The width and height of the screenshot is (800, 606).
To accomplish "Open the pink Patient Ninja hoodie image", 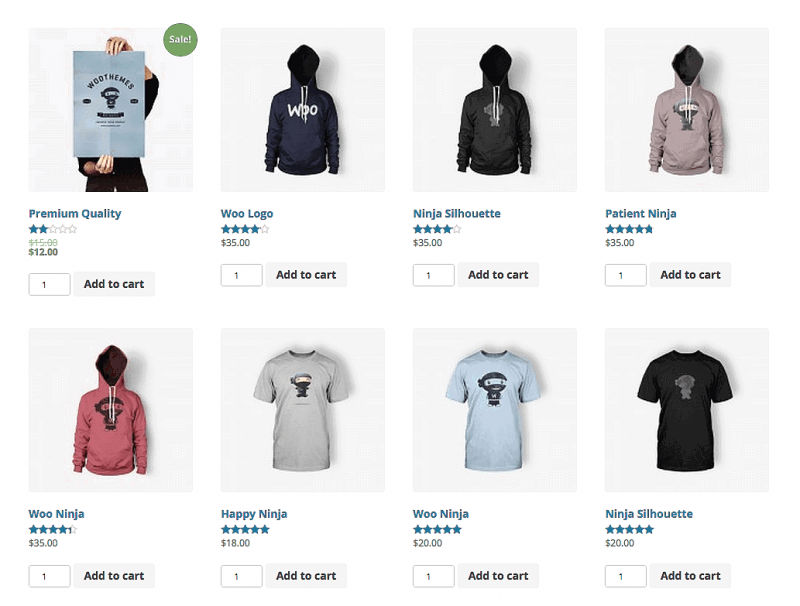I will coord(687,110).
